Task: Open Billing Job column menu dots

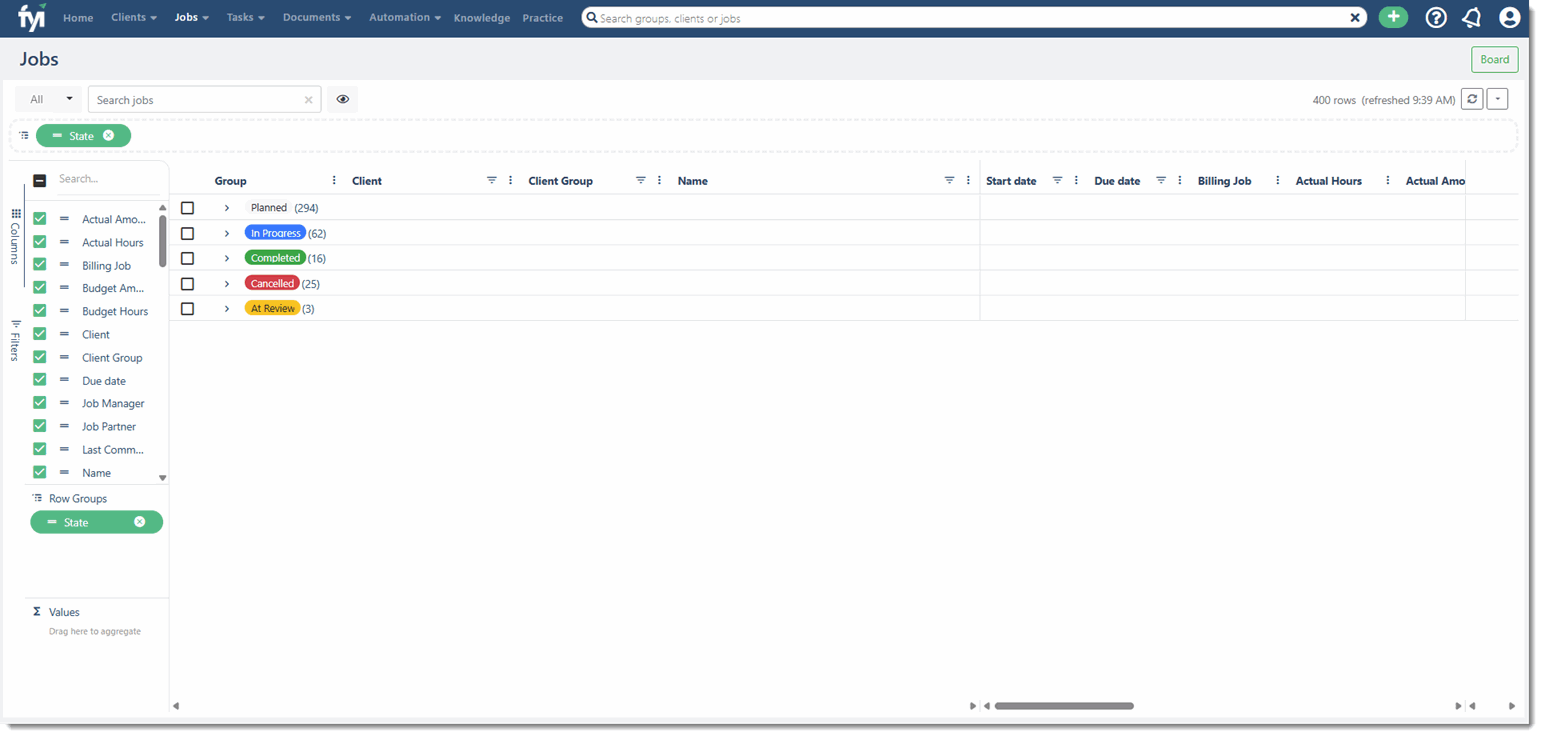Action: pyautogui.click(x=1278, y=181)
